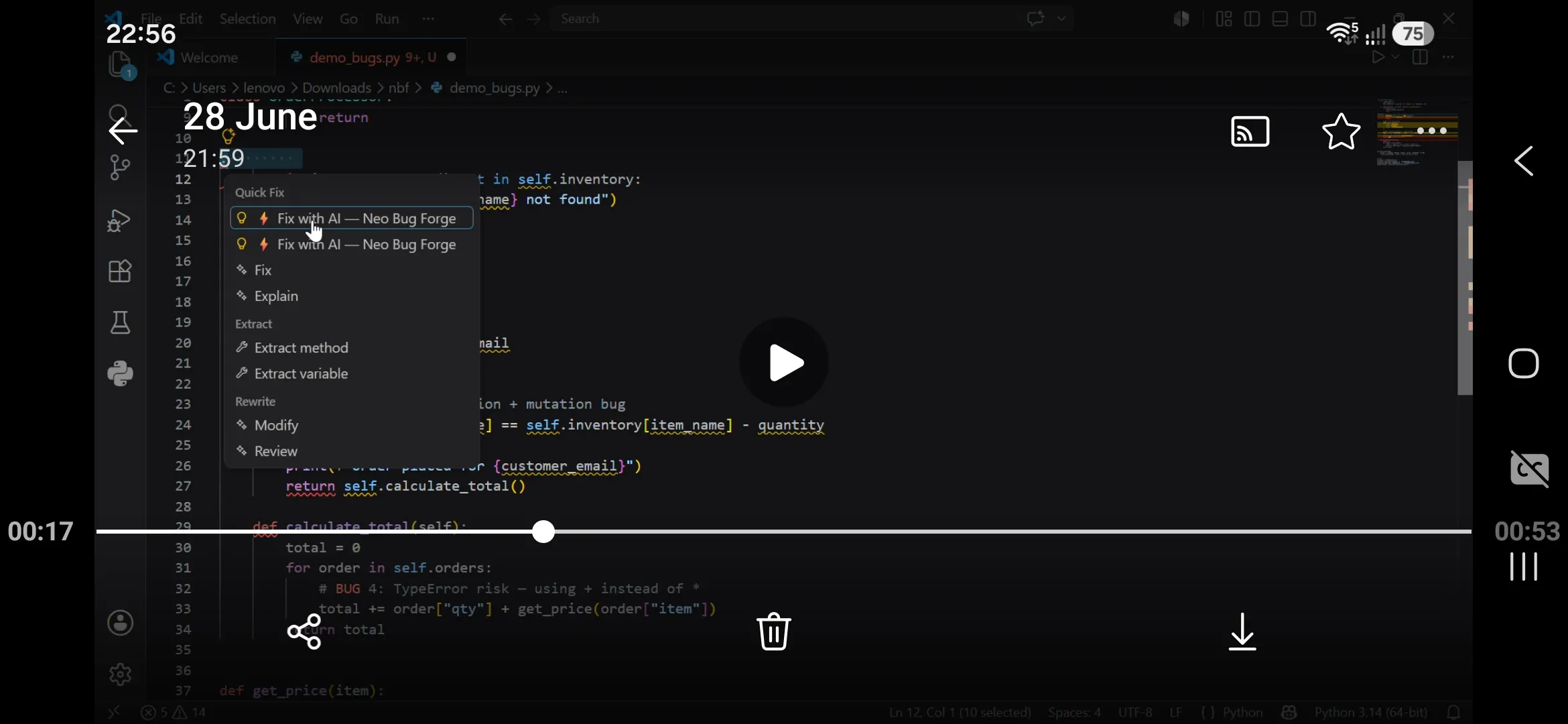Open the Accounts menu icon

121,623
